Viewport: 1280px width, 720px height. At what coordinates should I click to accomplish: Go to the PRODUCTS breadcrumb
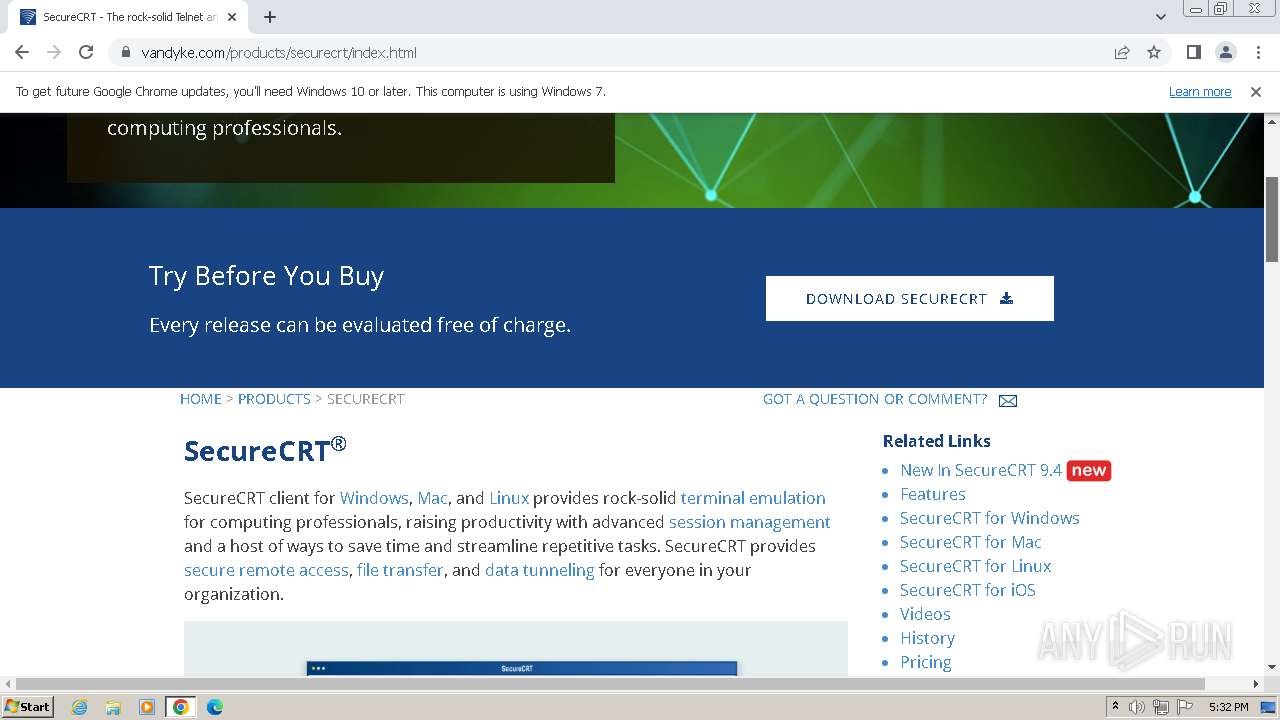[x=274, y=398]
